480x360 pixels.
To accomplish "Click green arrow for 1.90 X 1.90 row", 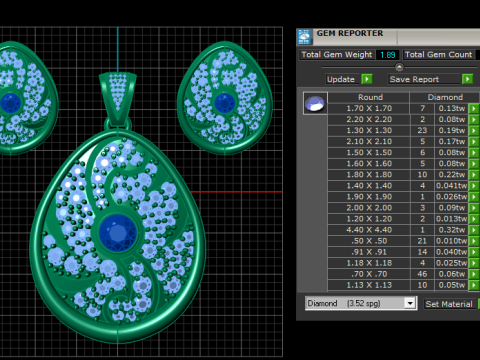I will pos(474,197).
